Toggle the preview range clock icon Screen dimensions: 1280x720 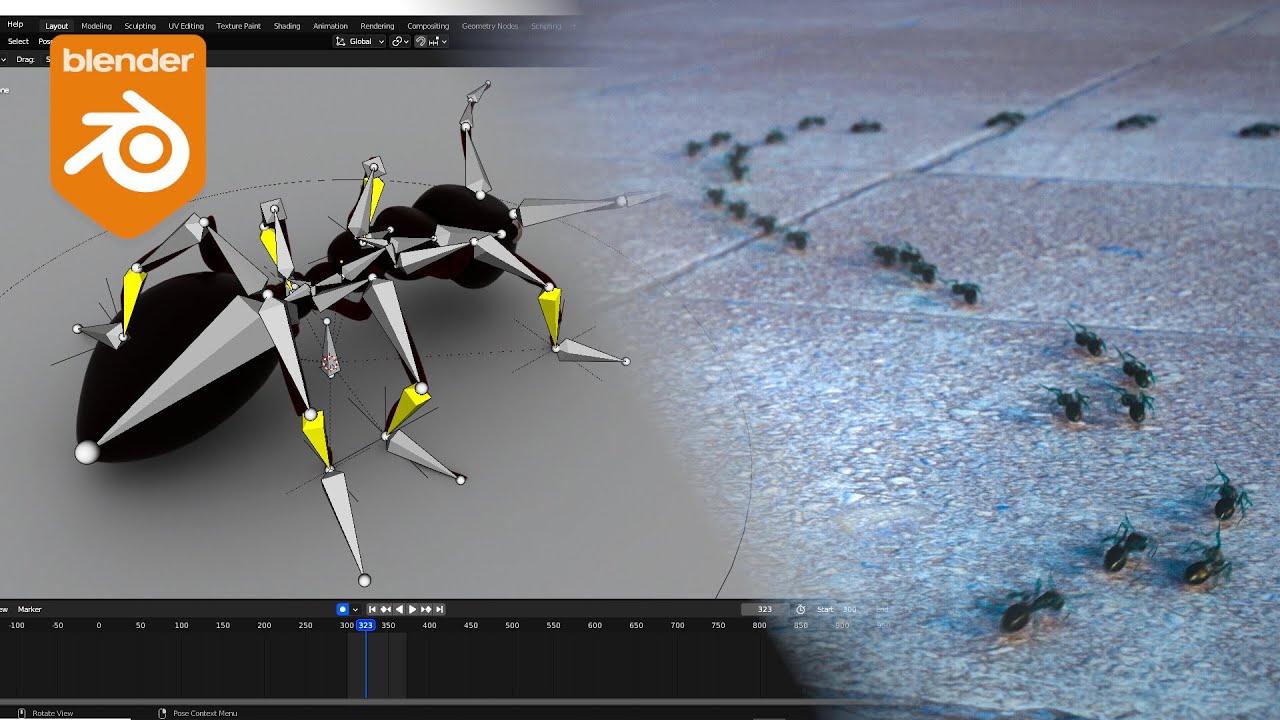point(800,609)
